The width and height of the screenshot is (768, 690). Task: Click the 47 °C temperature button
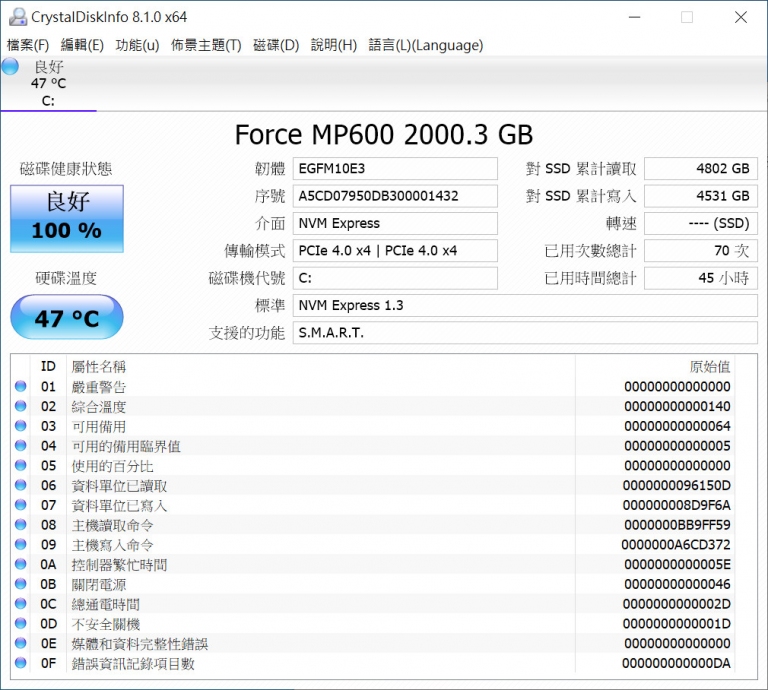point(67,317)
